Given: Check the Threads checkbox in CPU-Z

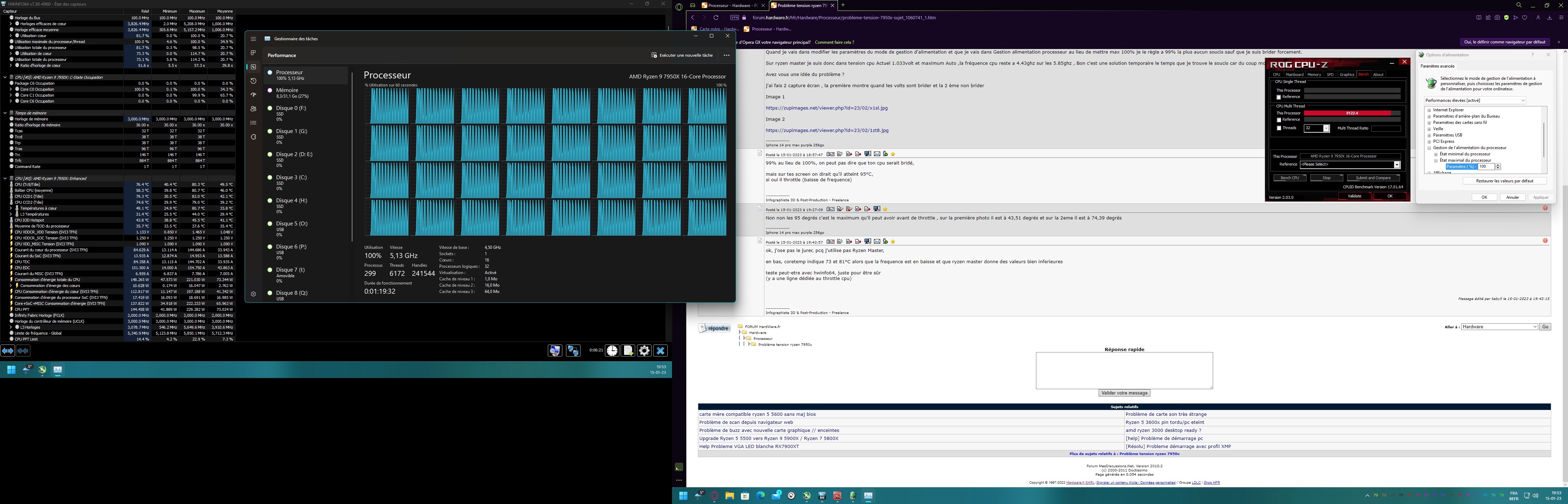Looking at the screenshot, I should 1279,128.
